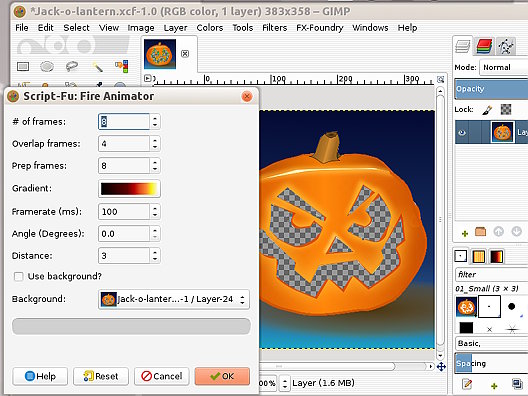Click the Spacing slider
The height and width of the screenshot is (396, 528).
(491, 363)
